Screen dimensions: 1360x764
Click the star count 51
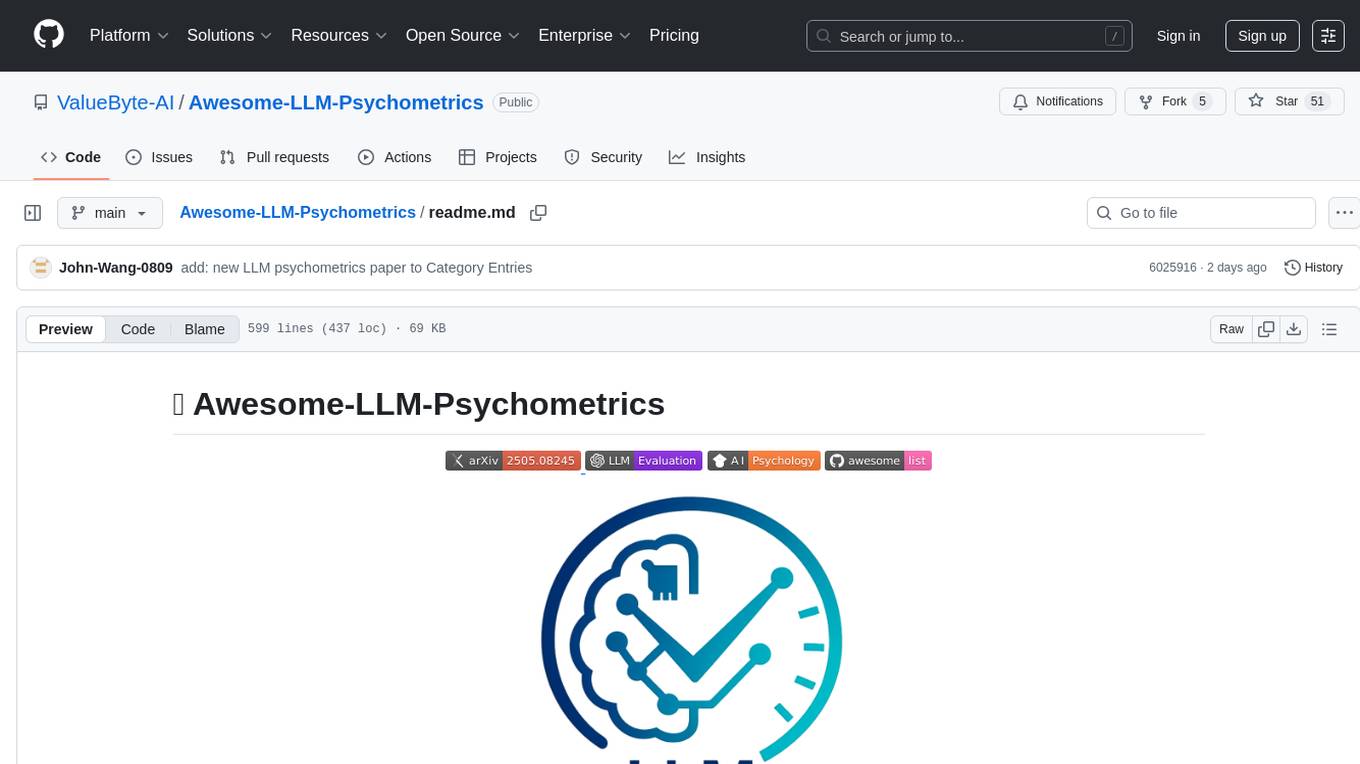click(x=1317, y=102)
